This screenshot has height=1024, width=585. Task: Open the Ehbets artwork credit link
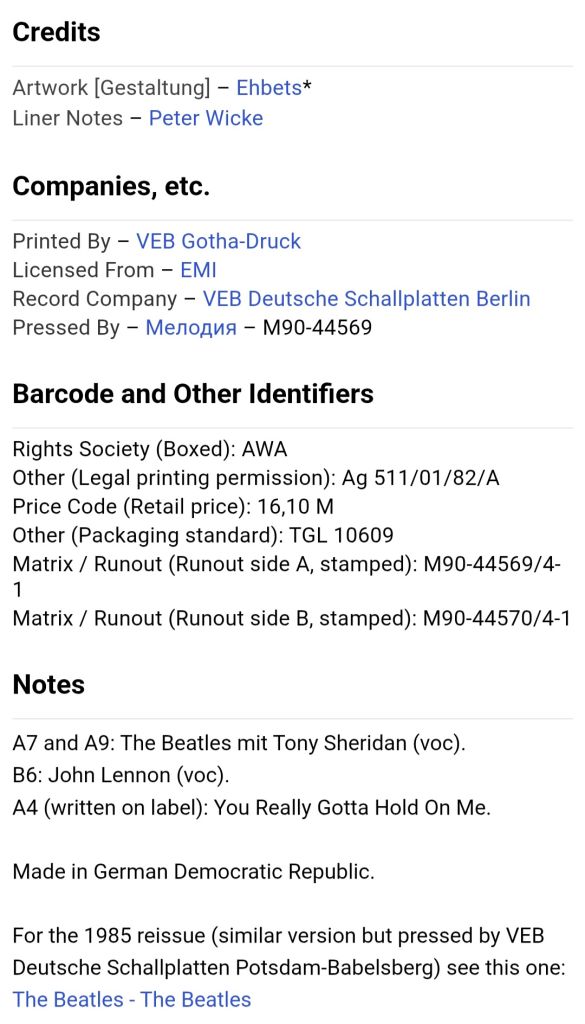pyautogui.click(x=268, y=88)
